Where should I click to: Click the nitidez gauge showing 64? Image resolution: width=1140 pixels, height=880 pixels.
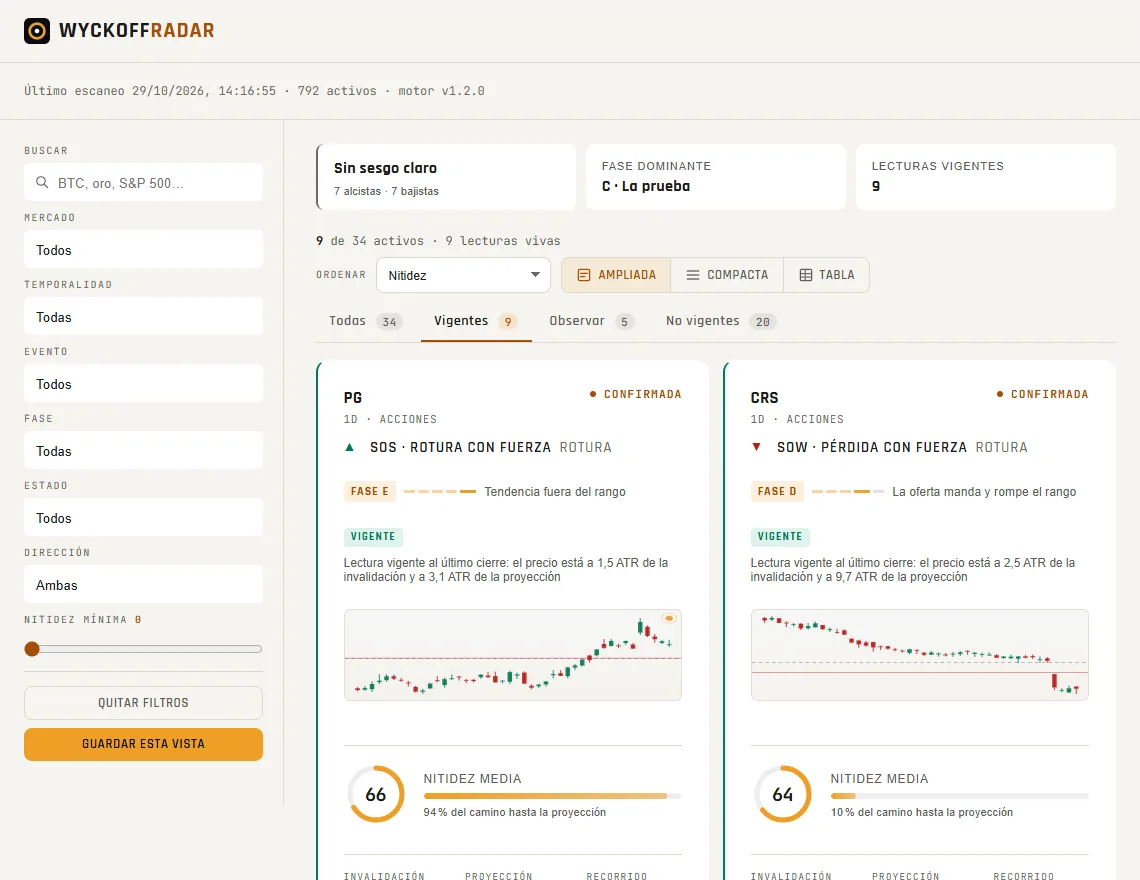click(x=783, y=794)
